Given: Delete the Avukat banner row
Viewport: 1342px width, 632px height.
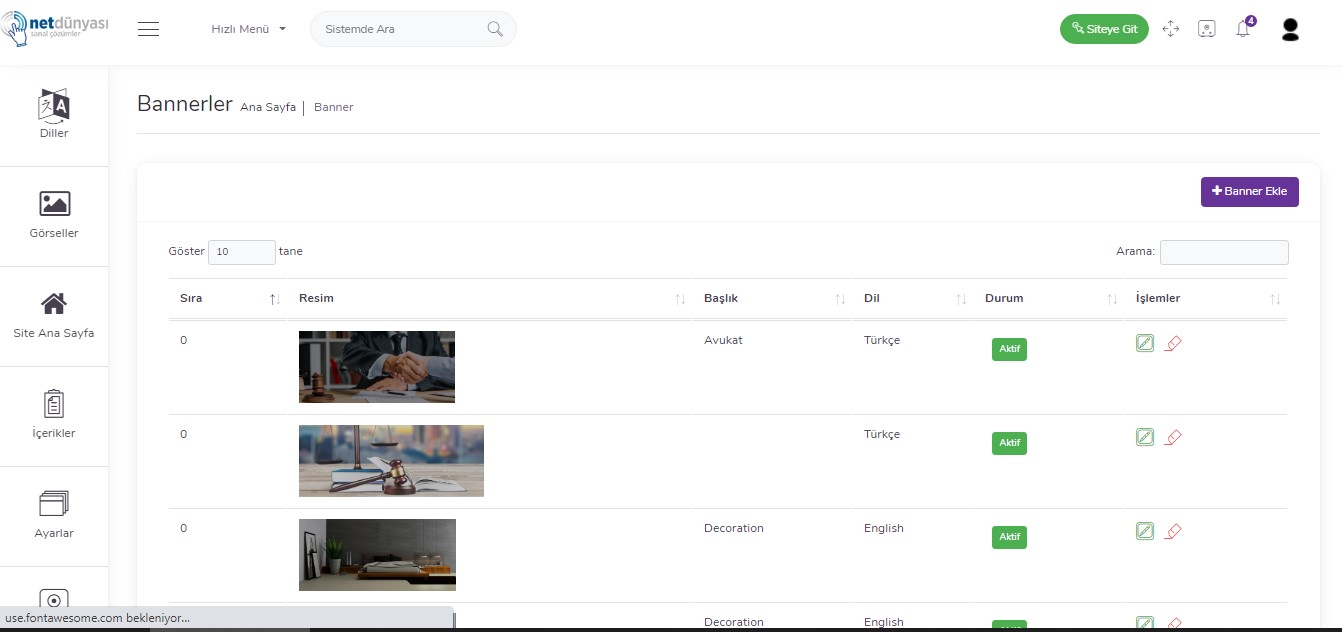Looking at the screenshot, I should point(1174,343).
